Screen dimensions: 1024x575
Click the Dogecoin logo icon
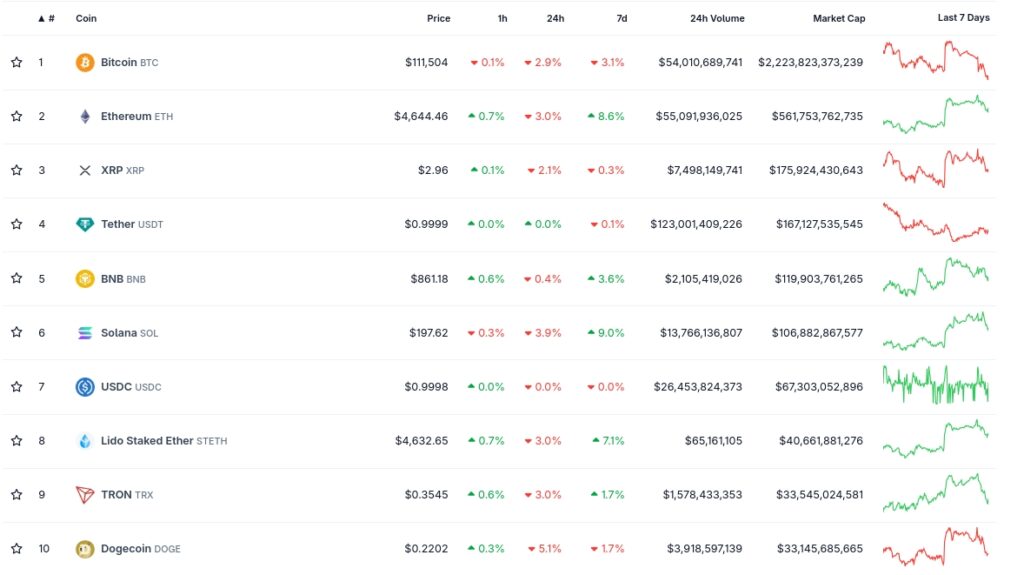click(85, 549)
